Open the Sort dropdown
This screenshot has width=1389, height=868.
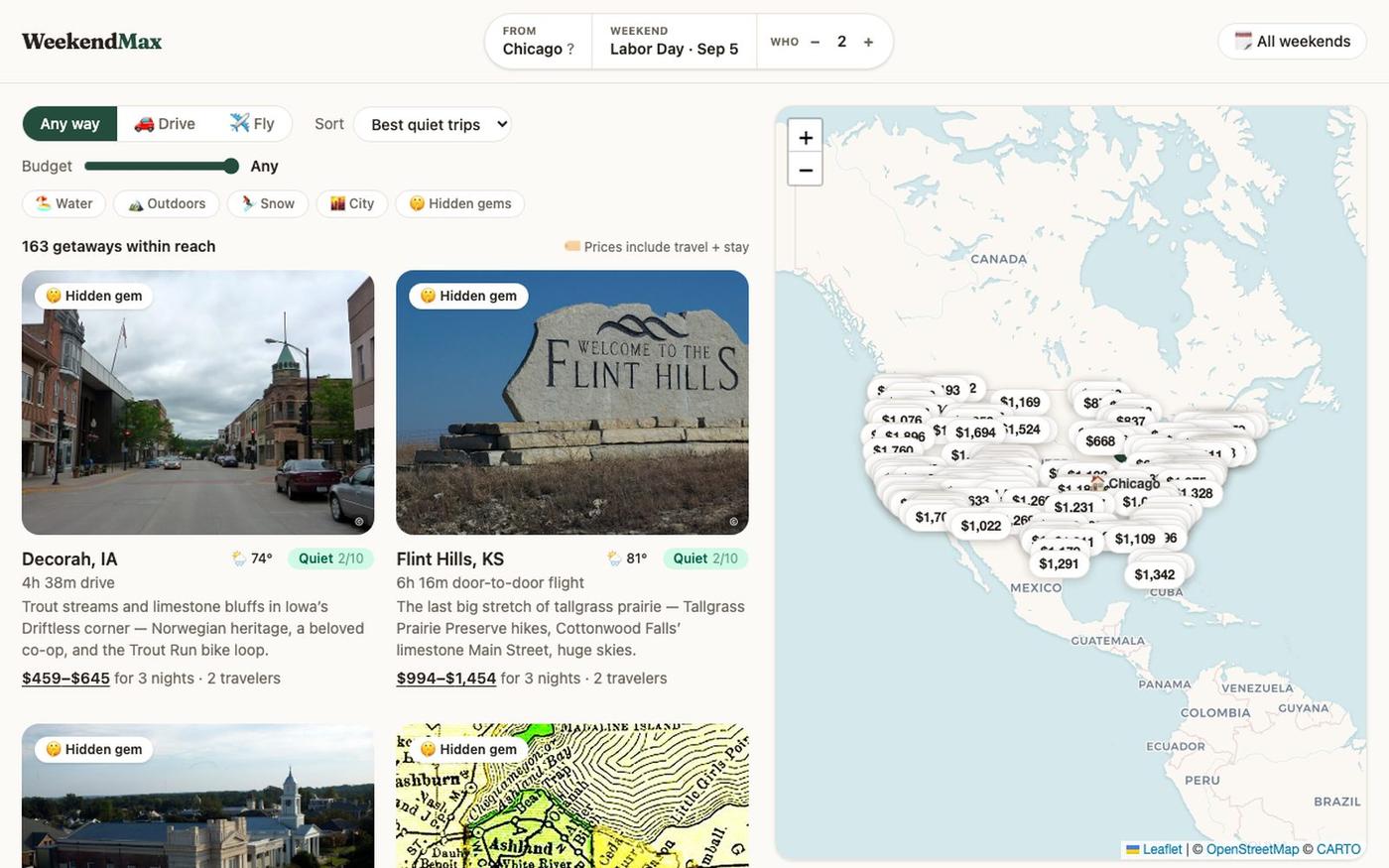(x=433, y=124)
